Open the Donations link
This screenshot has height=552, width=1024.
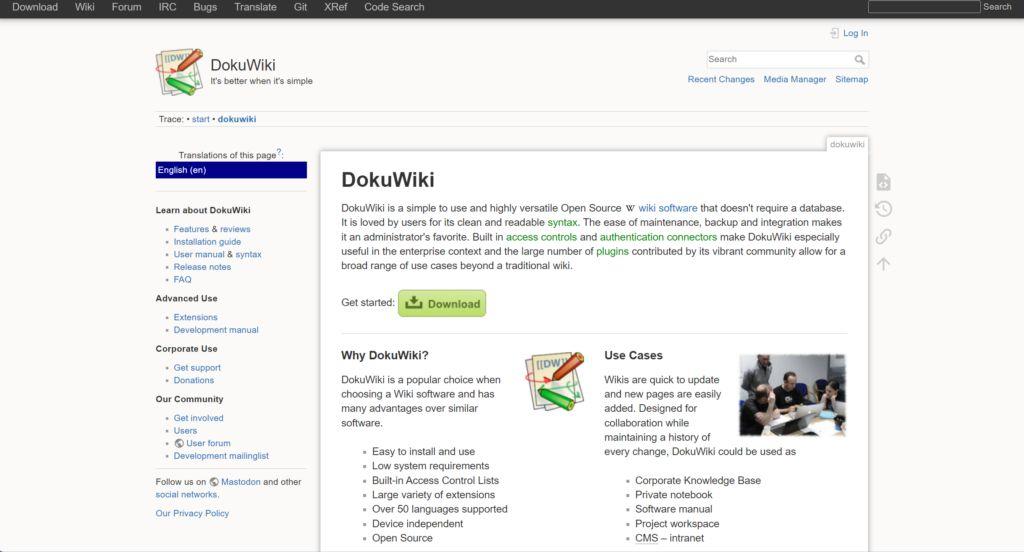coord(194,380)
